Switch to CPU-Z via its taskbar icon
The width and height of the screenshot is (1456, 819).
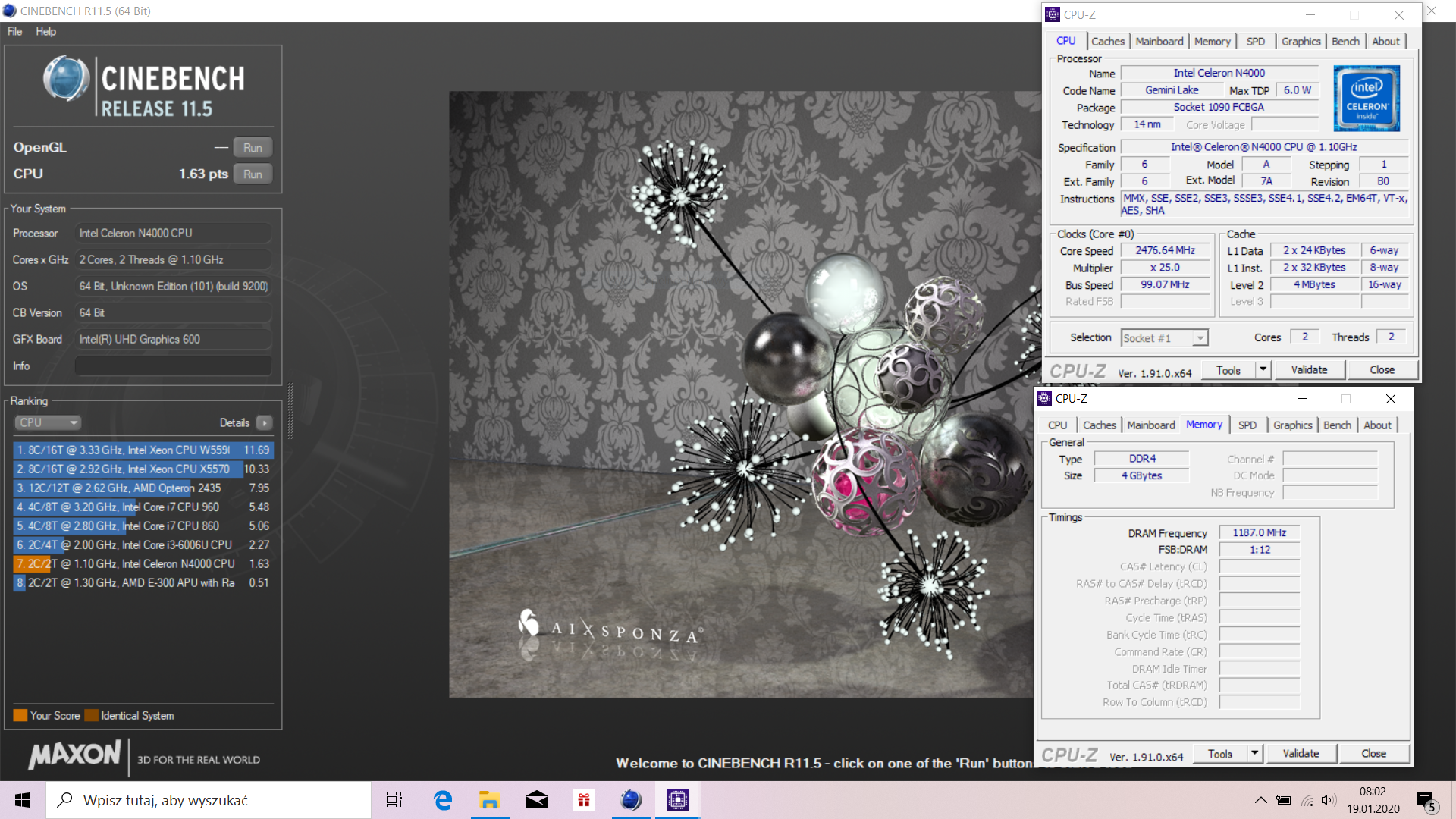coord(678,800)
